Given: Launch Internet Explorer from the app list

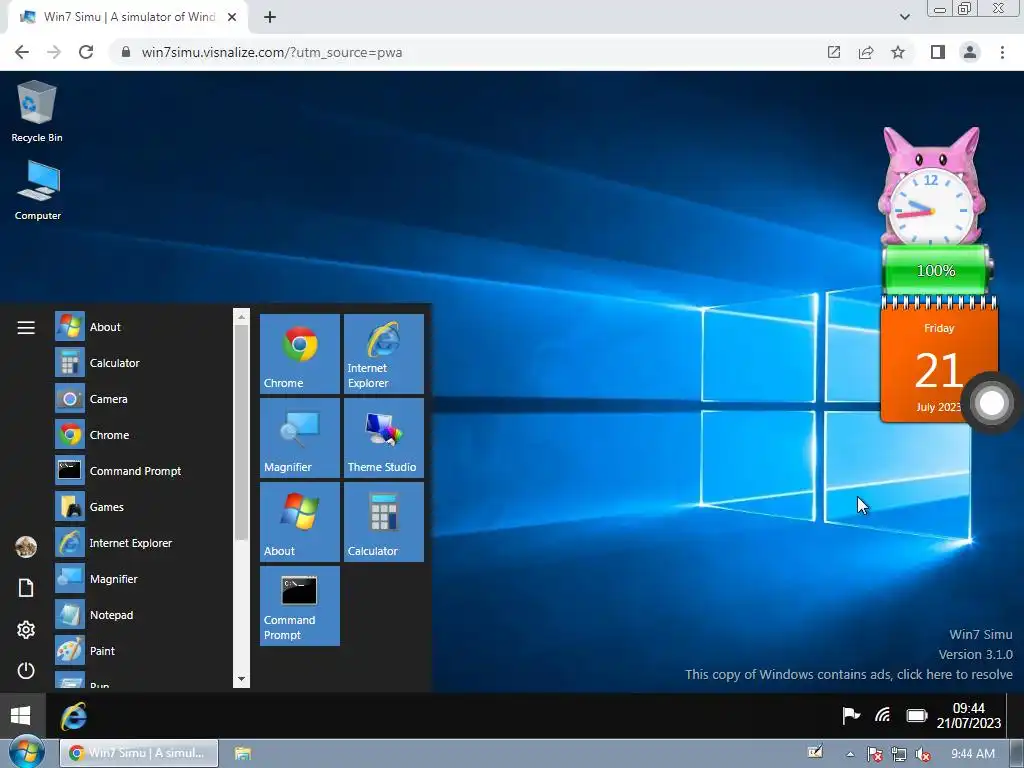Looking at the screenshot, I should pyautogui.click(x=142, y=543).
